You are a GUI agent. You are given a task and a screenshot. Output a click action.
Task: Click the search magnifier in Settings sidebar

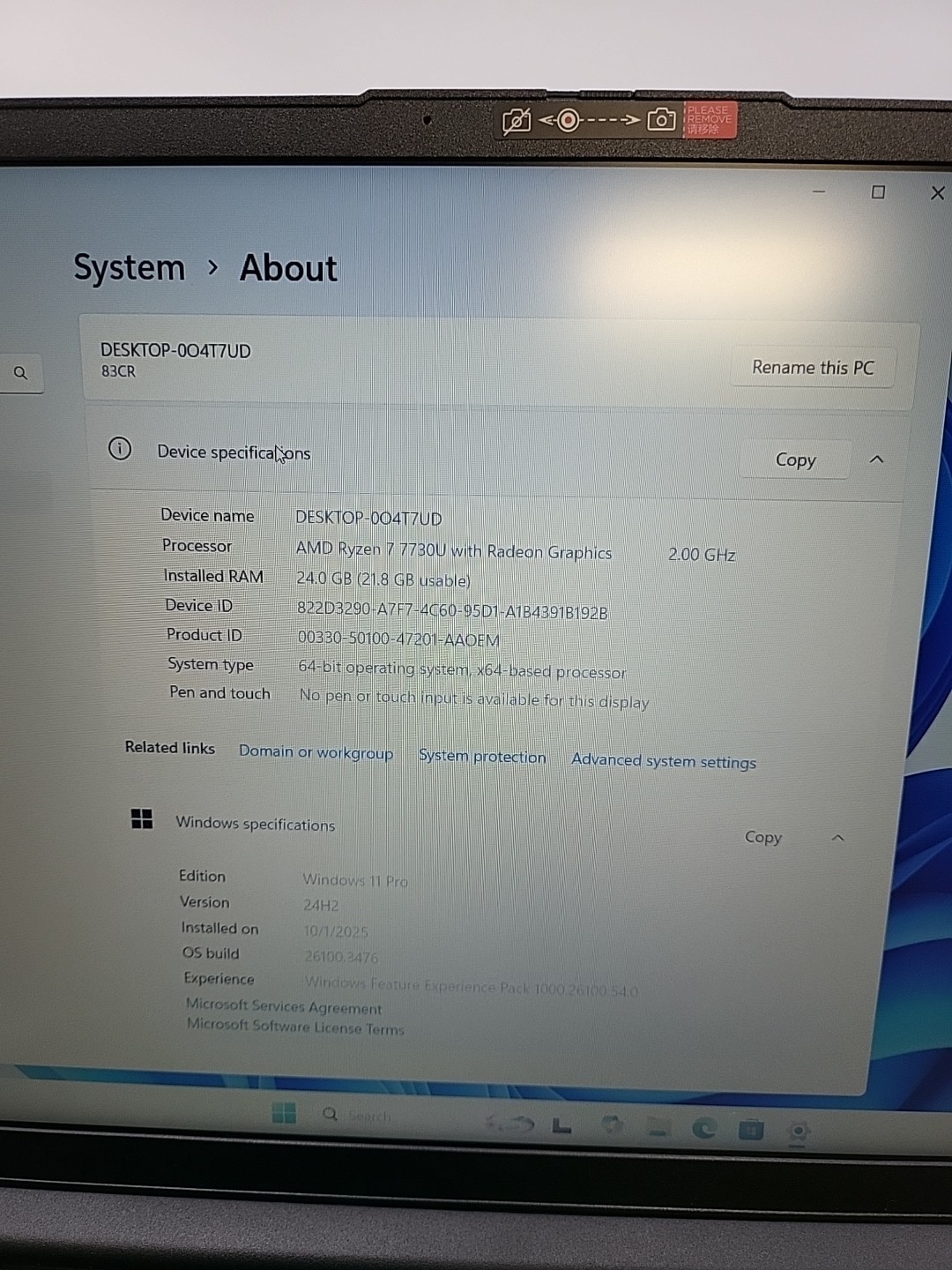20,373
